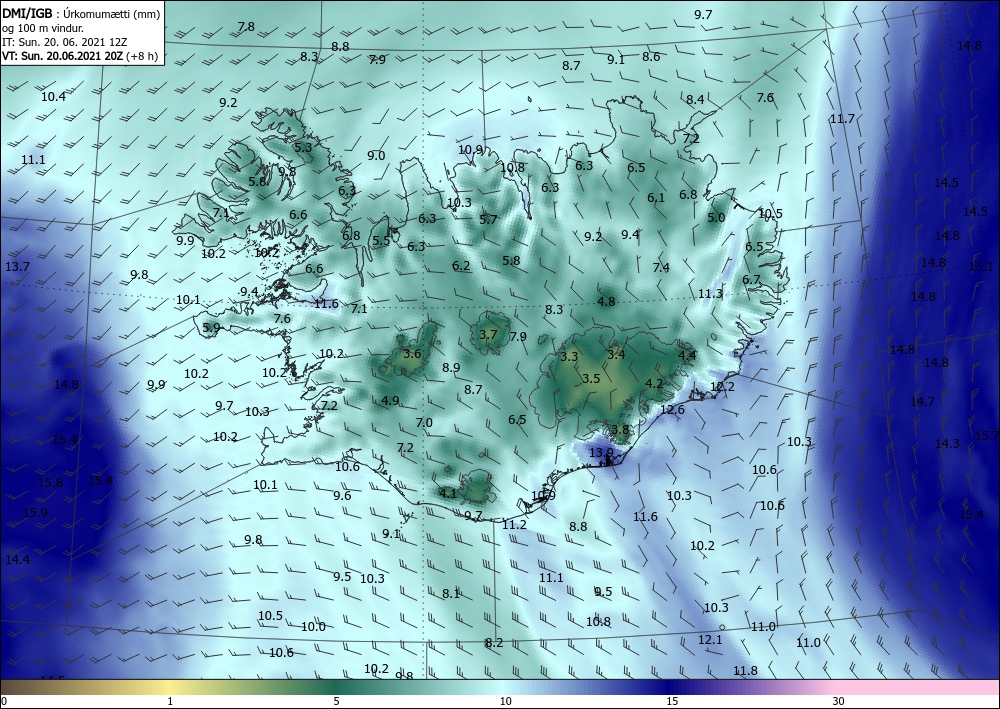Click the 'og 100 m vindur.' legend line

(x=43, y=28)
